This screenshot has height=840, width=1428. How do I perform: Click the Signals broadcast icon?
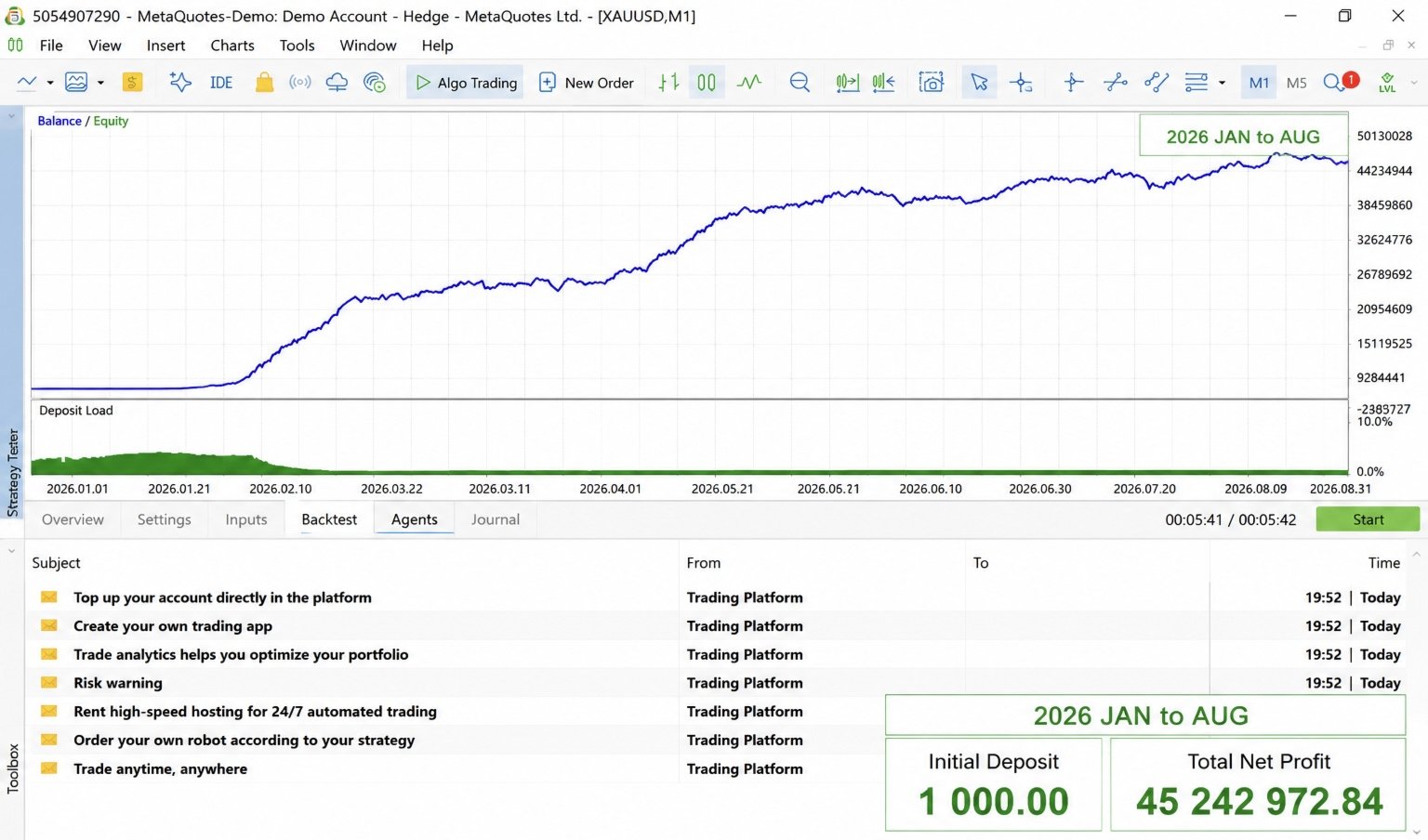click(x=299, y=83)
